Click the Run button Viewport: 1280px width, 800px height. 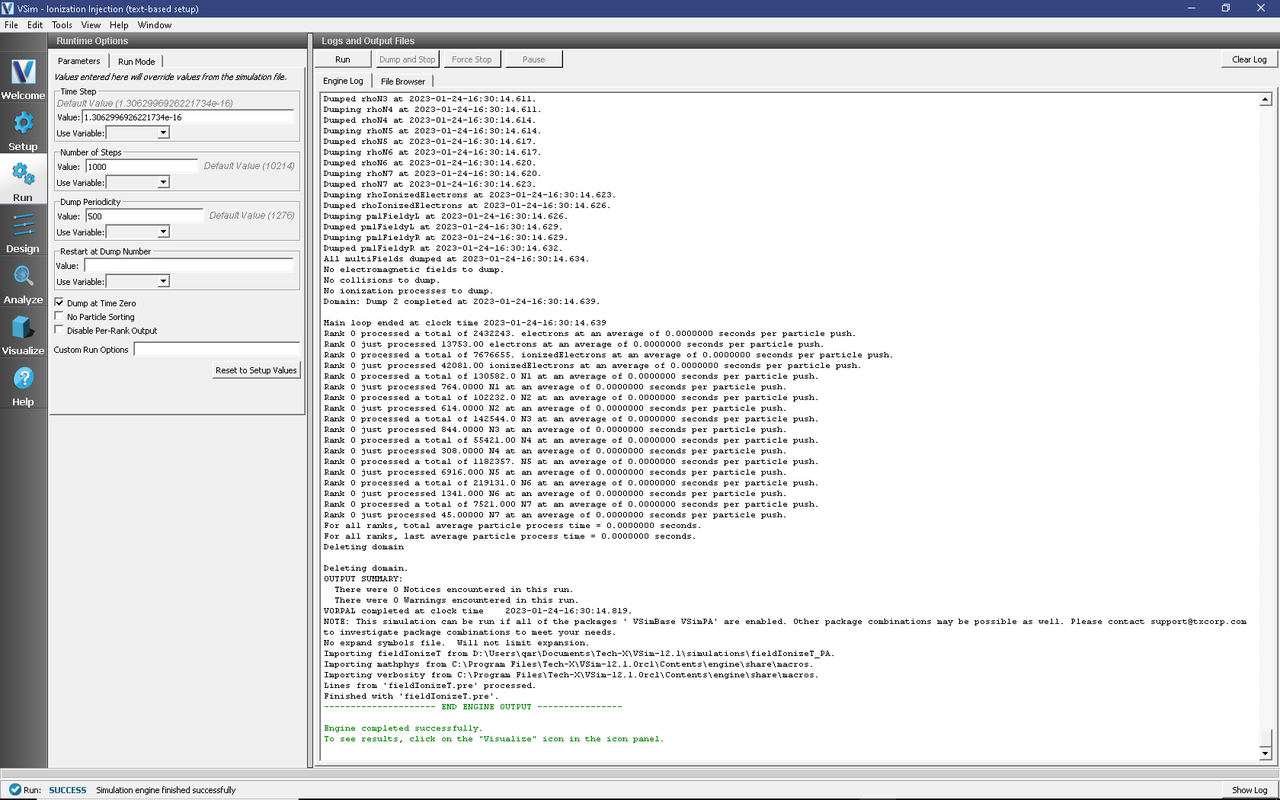pos(343,60)
